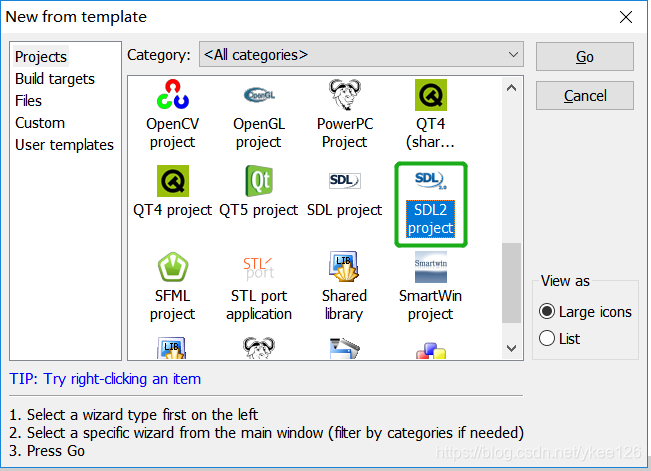Click the 'SmartWin project' label text

pyautogui.click(x=431, y=305)
